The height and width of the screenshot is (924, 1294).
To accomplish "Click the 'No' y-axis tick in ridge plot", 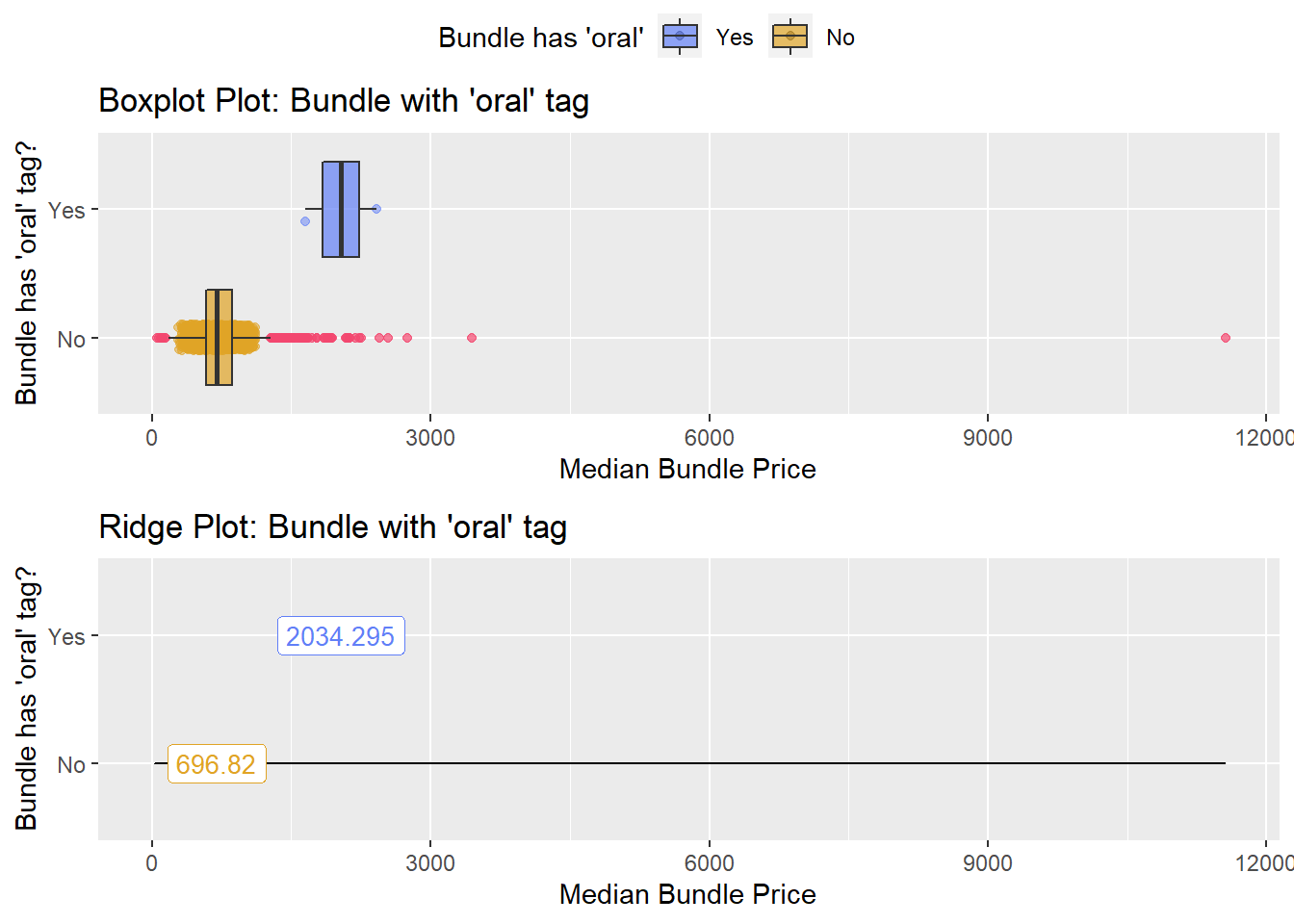I will 71,765.
